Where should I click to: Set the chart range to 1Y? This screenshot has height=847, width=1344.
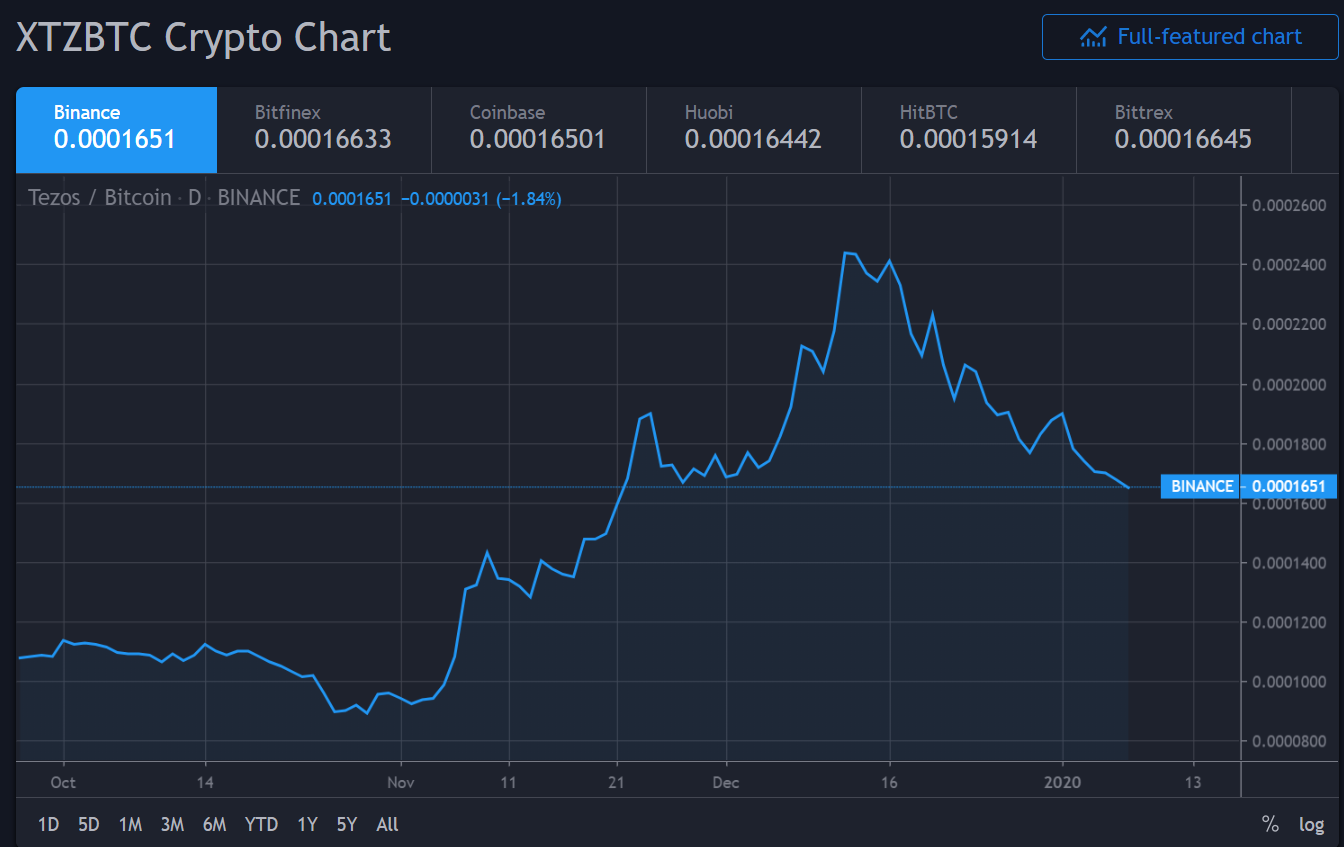tap(307, 824)
